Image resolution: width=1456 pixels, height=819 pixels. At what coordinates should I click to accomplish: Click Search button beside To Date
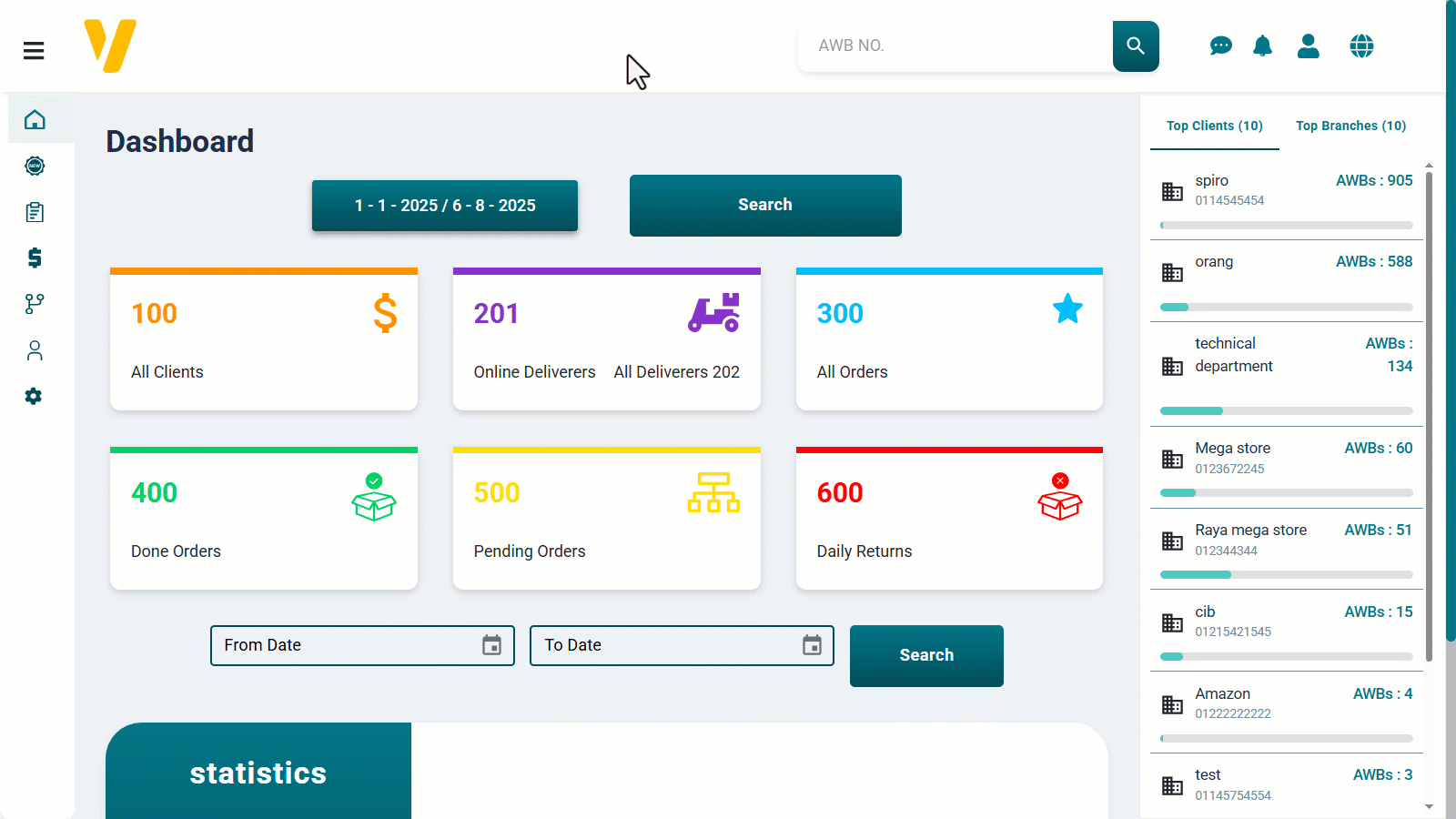(926, 655)
